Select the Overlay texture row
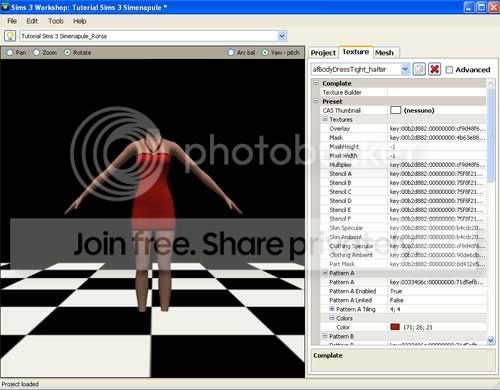Image resolution: width=500 pixels, height=390 pixels. [x=404, y=128]
